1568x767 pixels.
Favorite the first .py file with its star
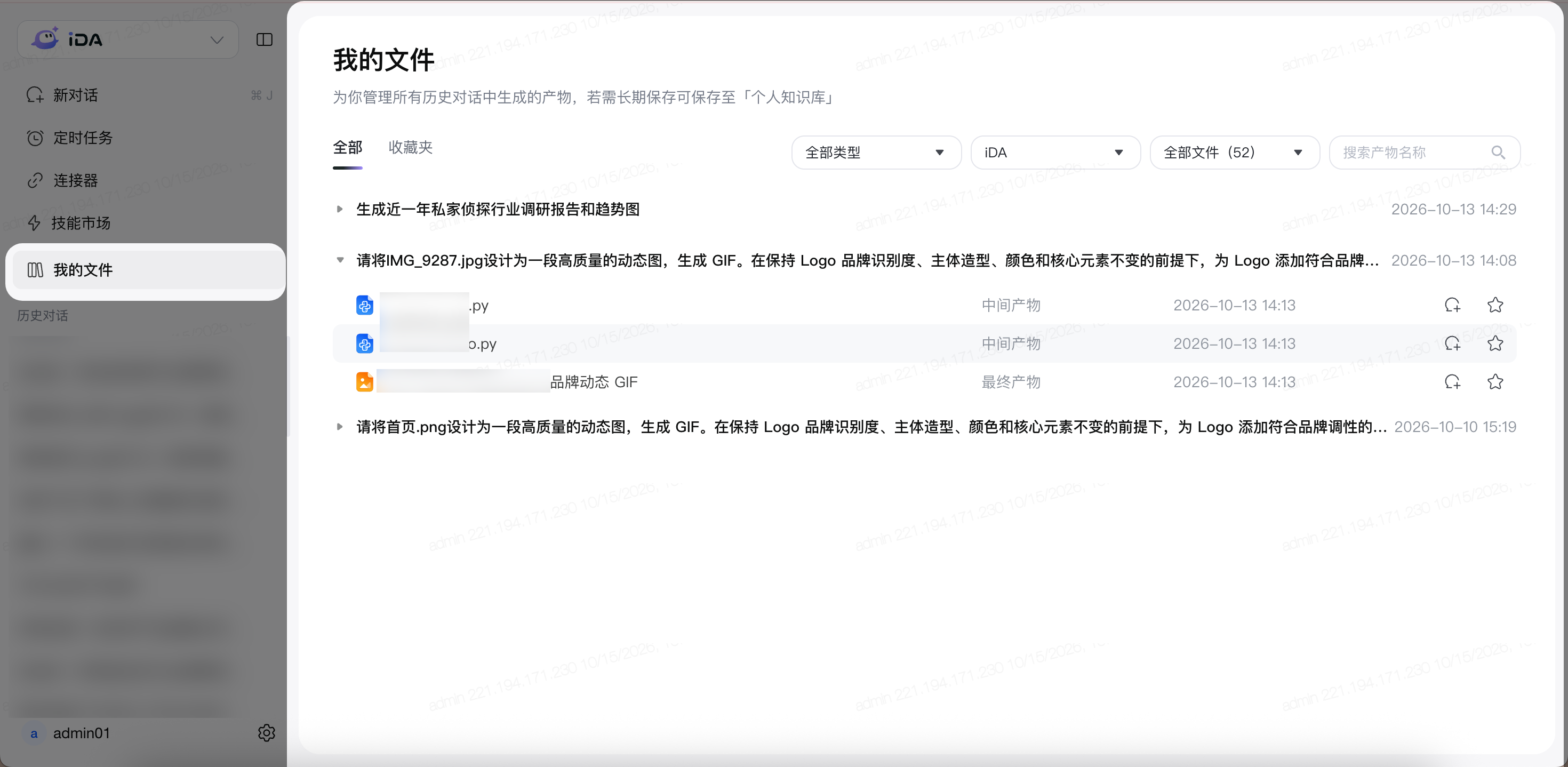point(1495,305)
